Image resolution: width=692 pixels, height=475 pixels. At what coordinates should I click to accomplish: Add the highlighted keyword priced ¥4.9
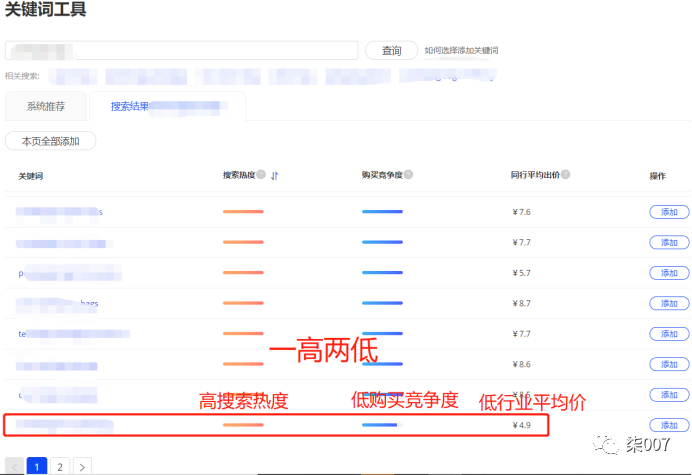(x=669, y=425)
